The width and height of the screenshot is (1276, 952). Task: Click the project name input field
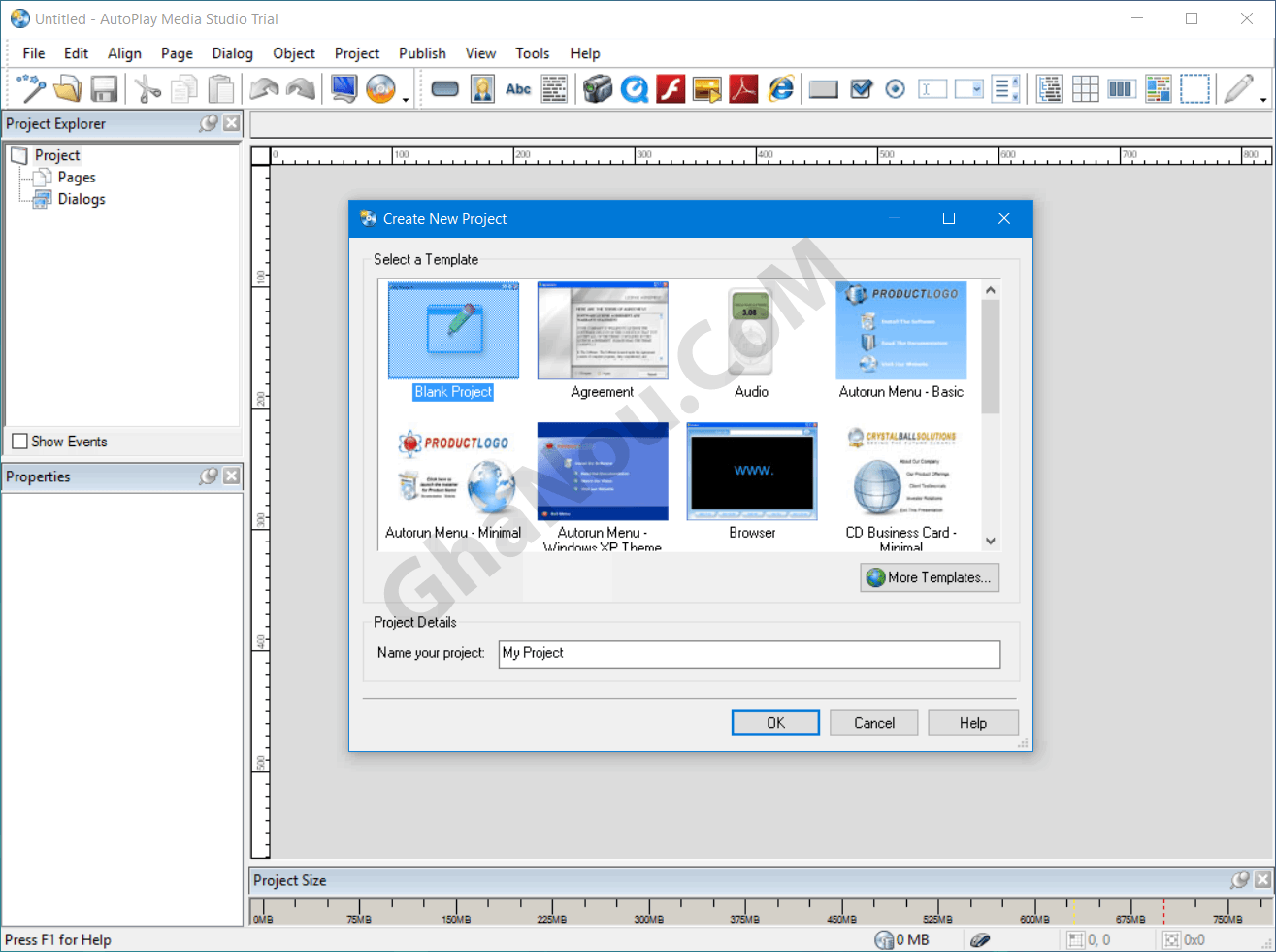[749, 654]
